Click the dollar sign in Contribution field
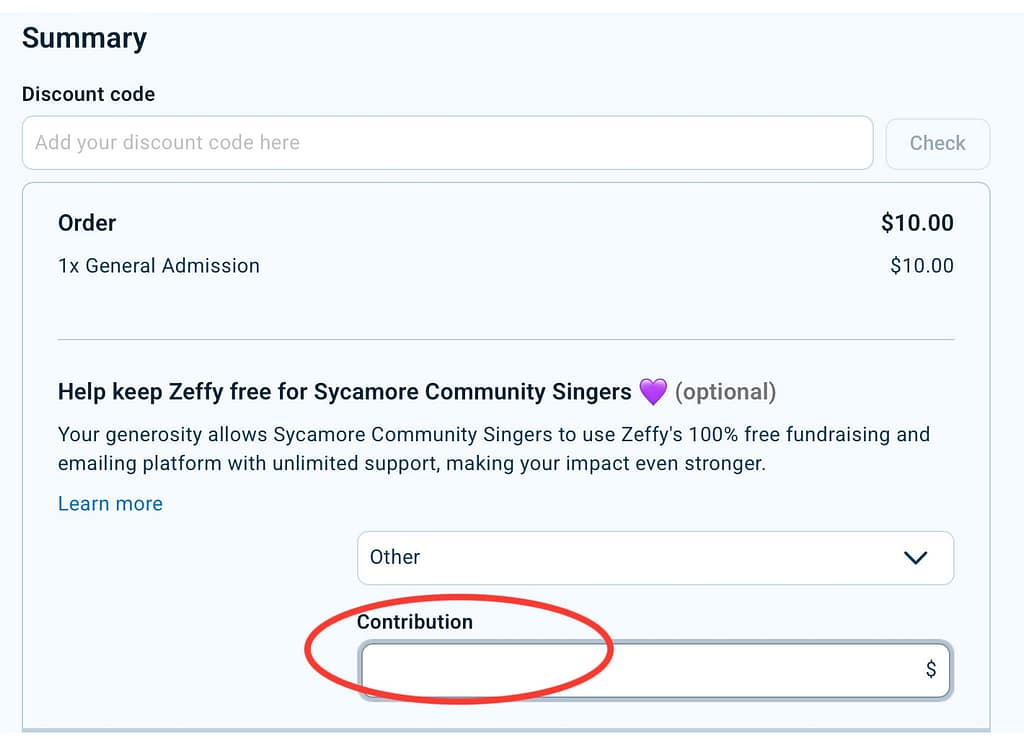The image size is (1024, 739). tap(931, 670)
